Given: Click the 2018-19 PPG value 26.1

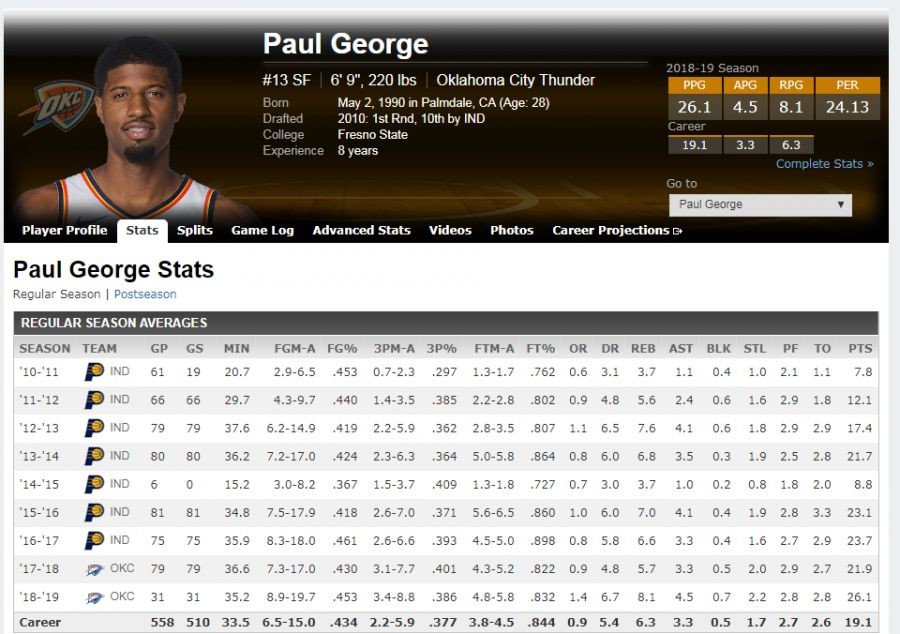Looking at the screenshot, I should tap(695, 107).
